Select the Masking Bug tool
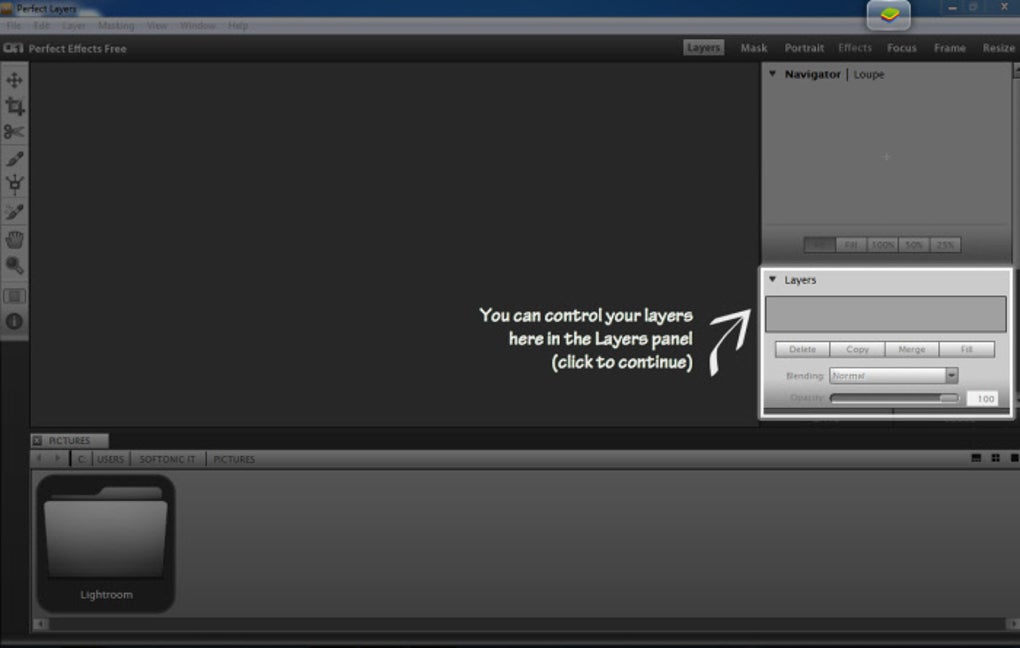 click(x=14, y=185)
